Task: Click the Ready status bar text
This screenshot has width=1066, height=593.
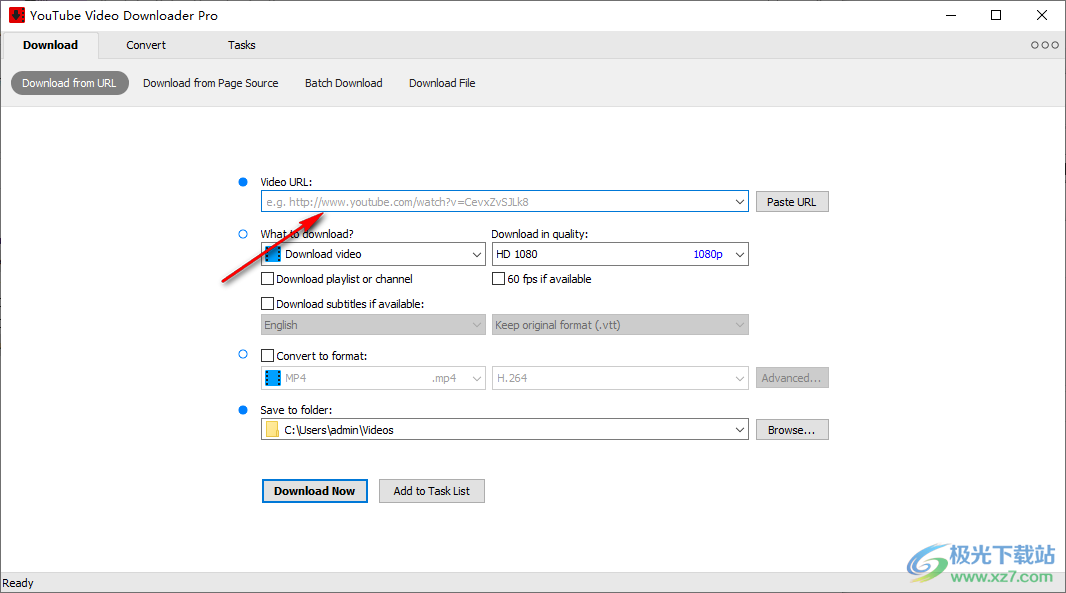Action: tap(18, 583)
